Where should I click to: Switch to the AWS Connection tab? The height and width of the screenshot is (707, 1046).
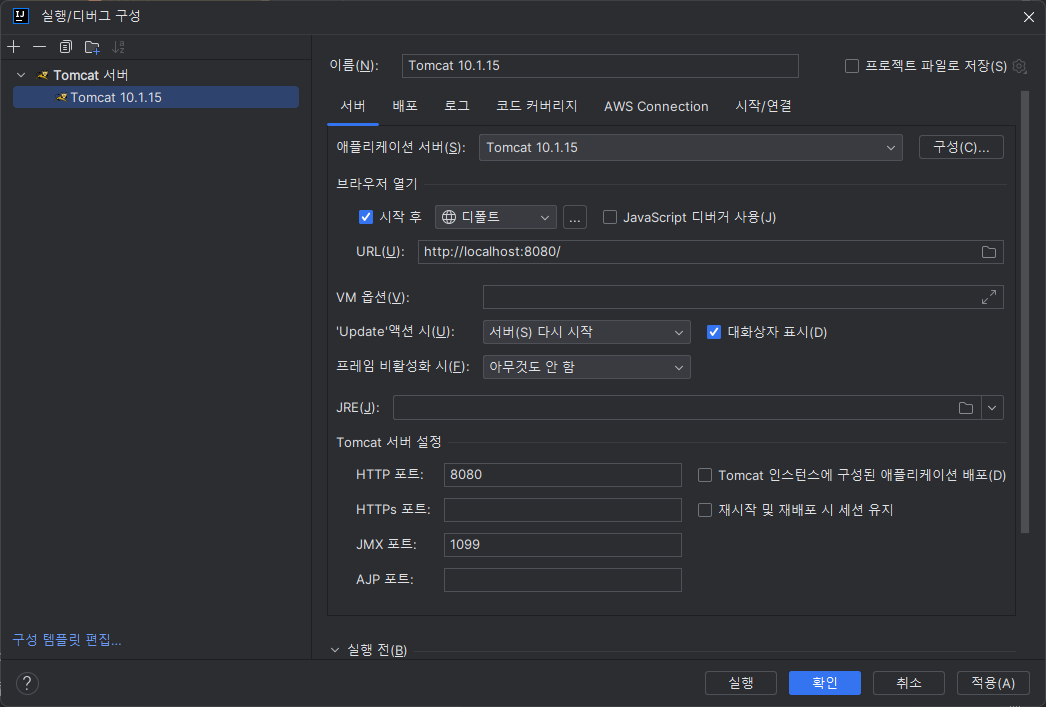click(656, 106)
